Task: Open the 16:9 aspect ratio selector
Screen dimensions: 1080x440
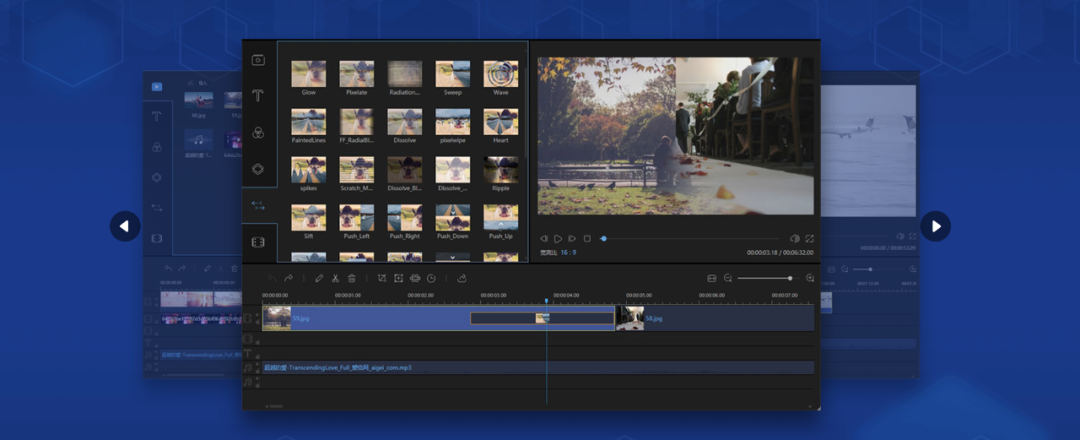Action: click(x=567, y=253)
